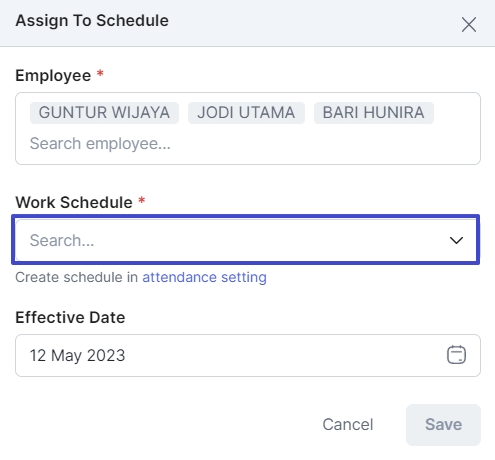The height and width of the screenshot is (460, 495).
Task: Click the Assign To Schedule title
Action: click(92, 21)
